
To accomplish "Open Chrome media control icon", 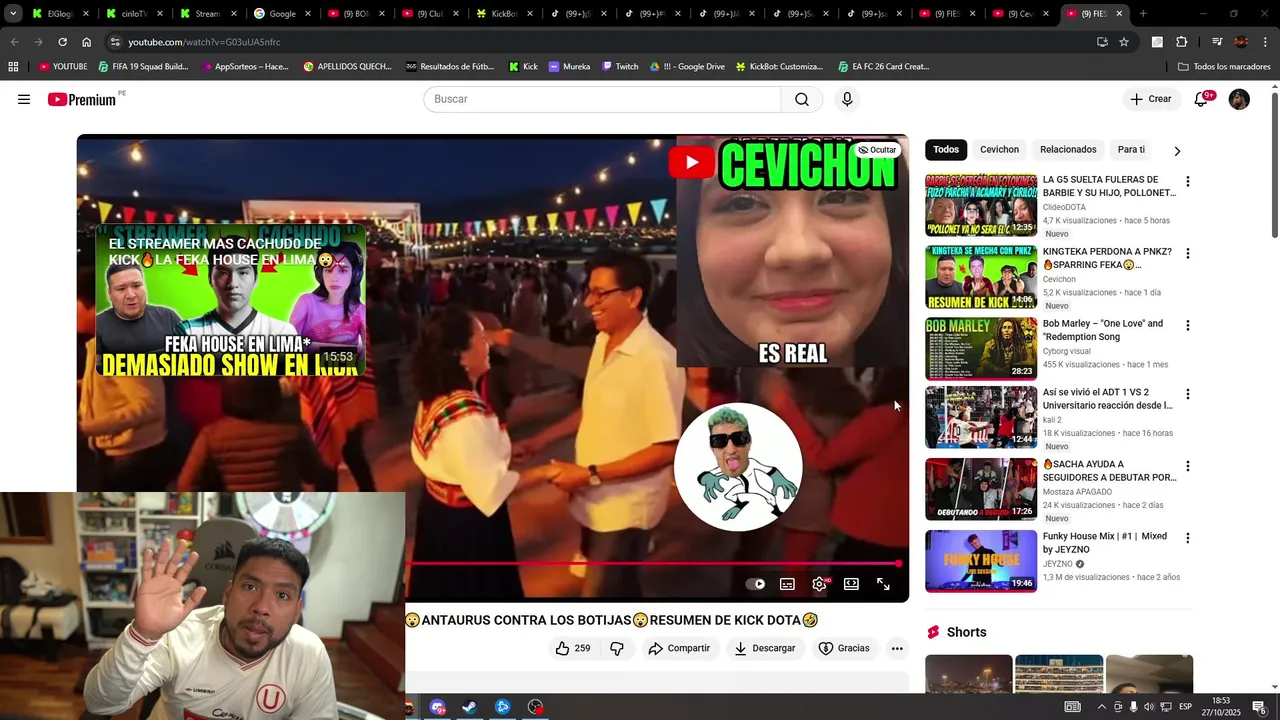I will 1217,42.
